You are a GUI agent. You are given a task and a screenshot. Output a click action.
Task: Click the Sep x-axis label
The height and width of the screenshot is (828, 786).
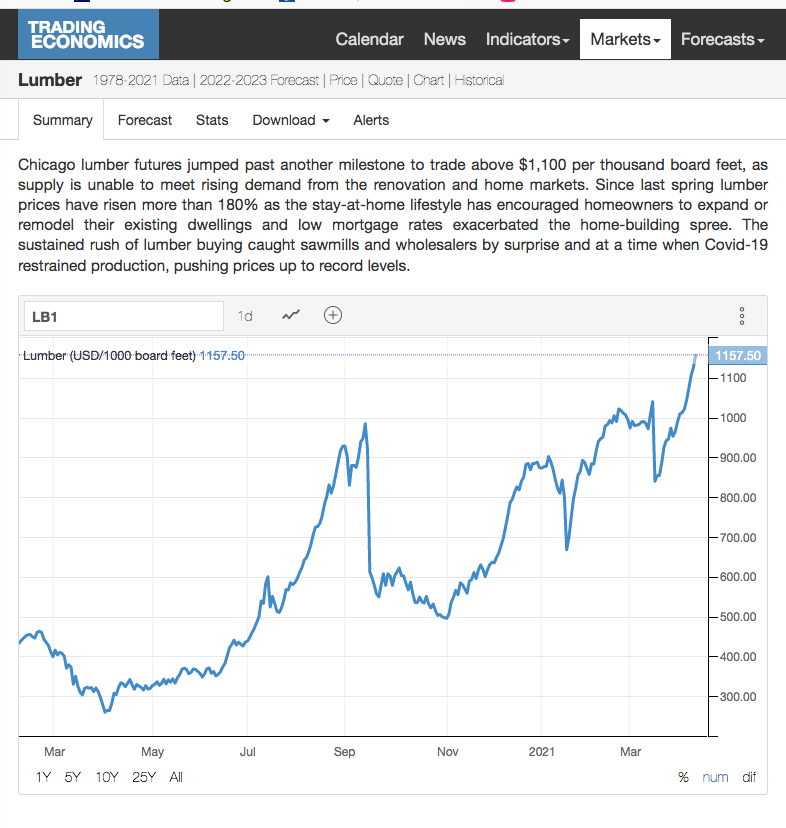tap(344, 751)
